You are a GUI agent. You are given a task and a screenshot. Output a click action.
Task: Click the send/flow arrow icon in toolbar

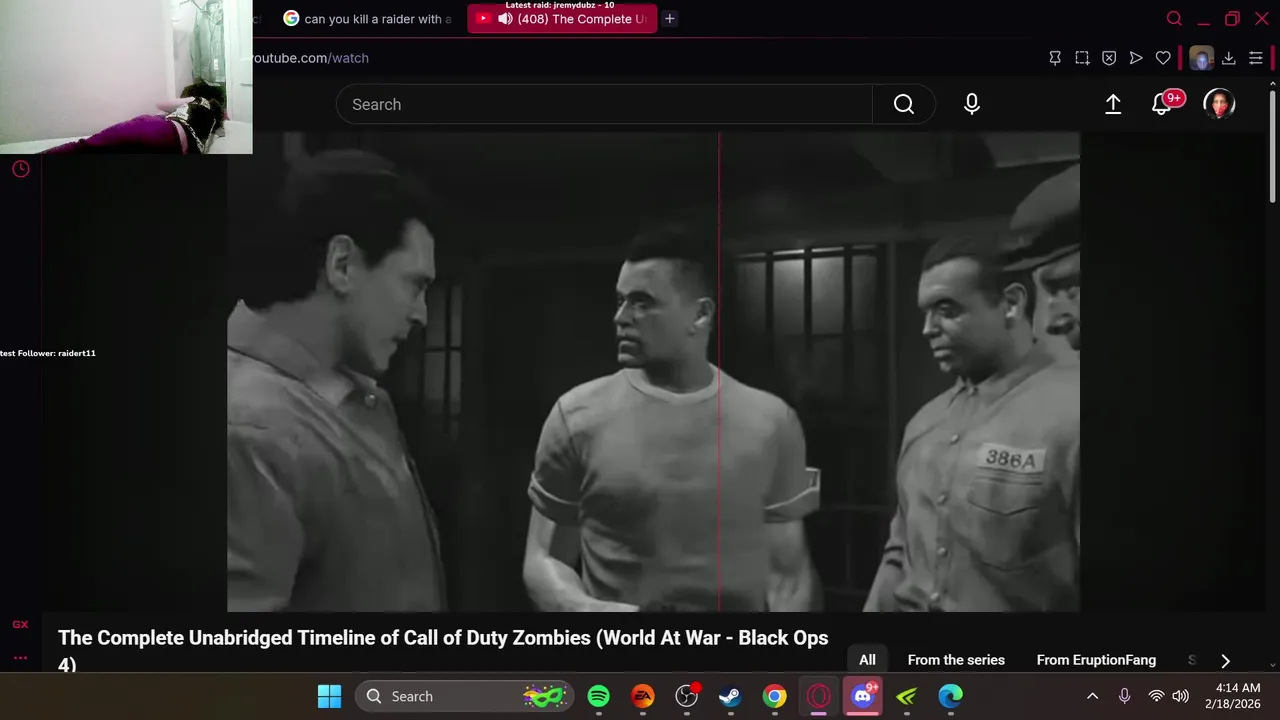pos(1136,58)
